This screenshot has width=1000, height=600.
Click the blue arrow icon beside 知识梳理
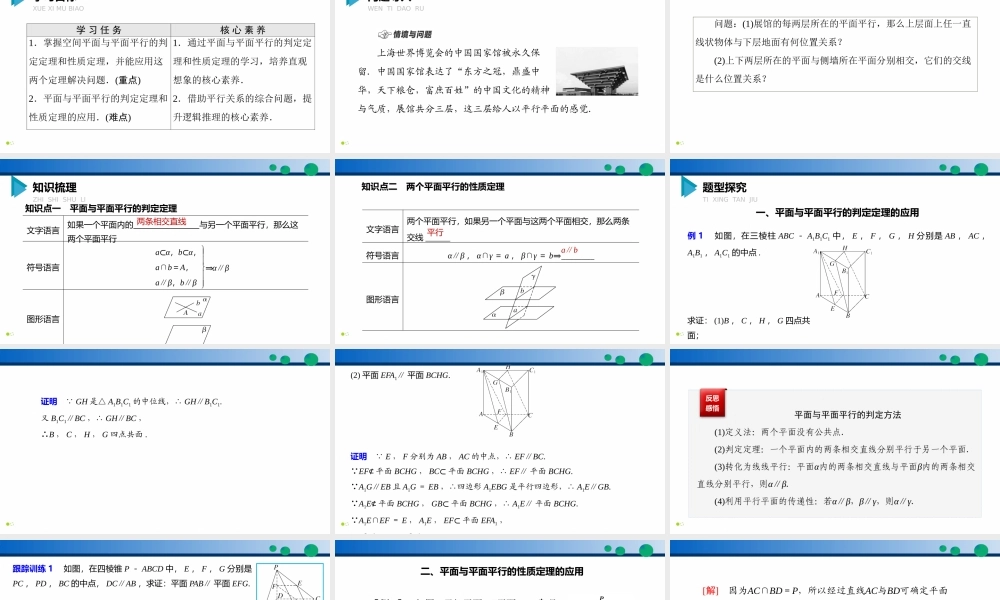click(17, 186)
